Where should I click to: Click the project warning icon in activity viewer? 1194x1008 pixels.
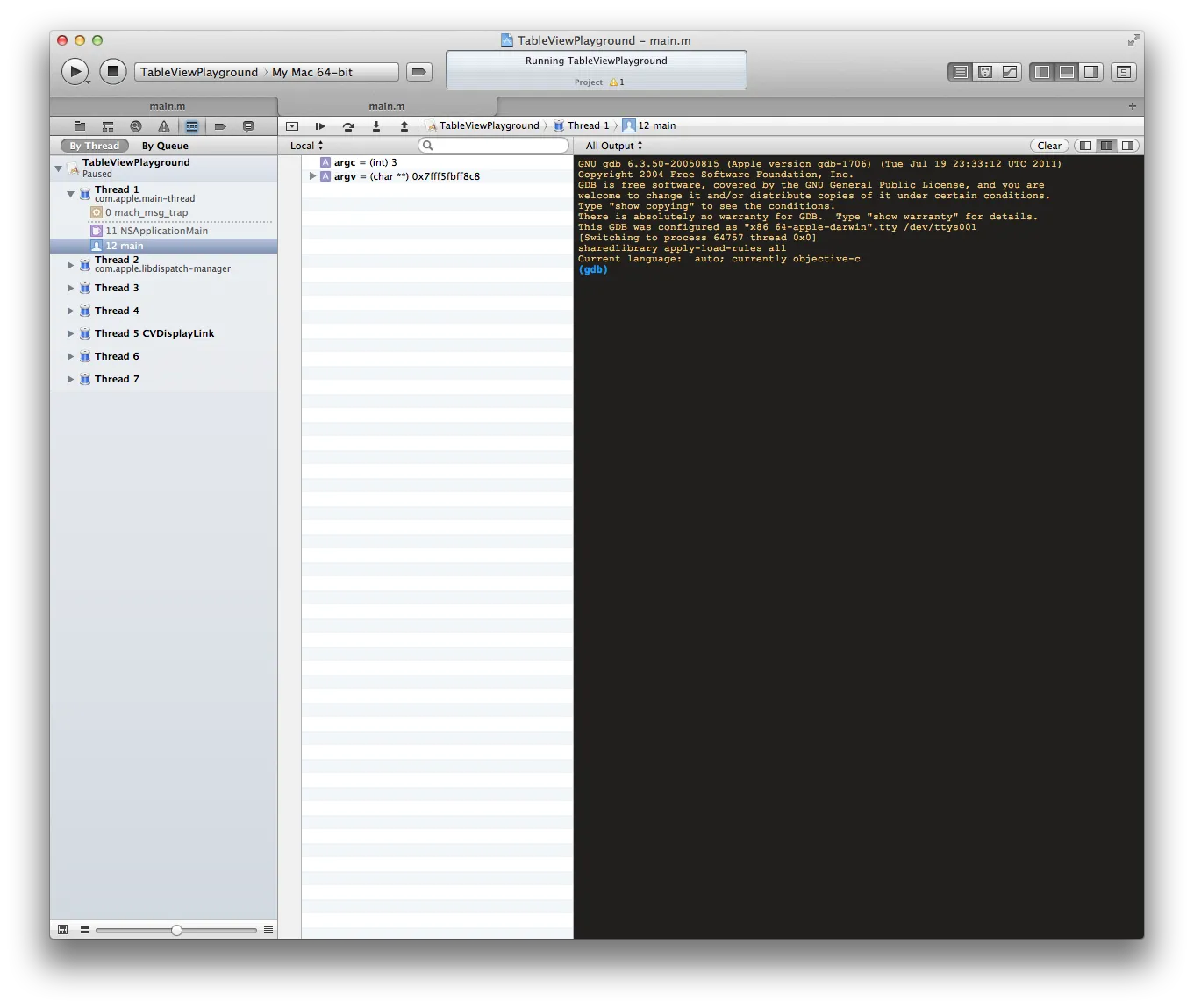tap(613, 82)
